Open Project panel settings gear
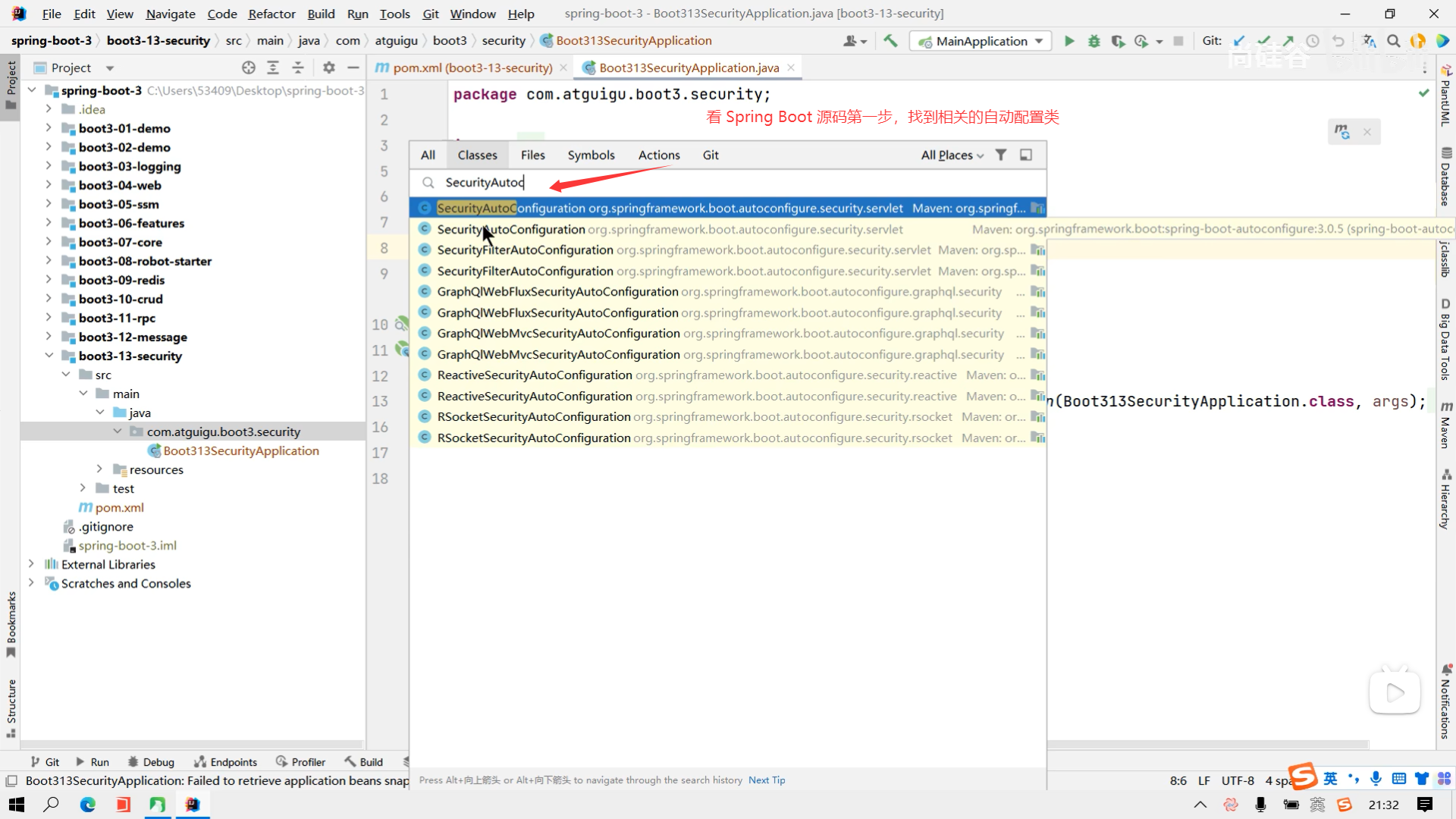1456x819 pixels. (328, 67)
